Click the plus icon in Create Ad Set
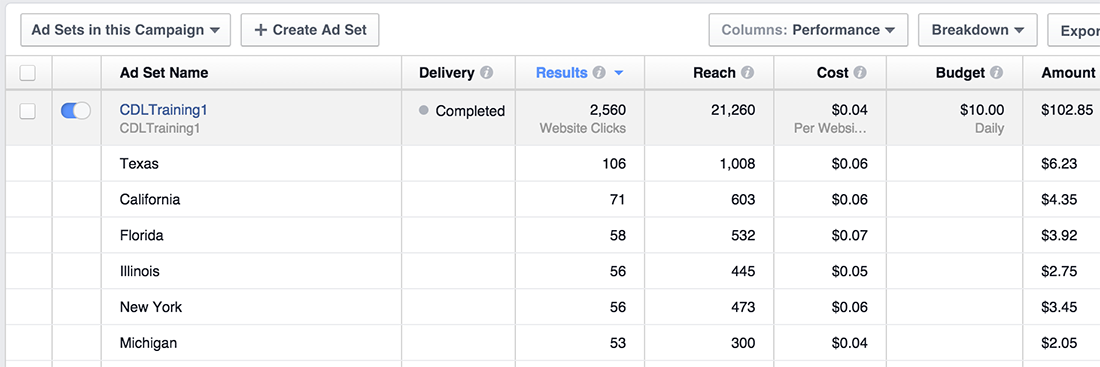This screenshot has width=1100, height=367. pos(260,30)
